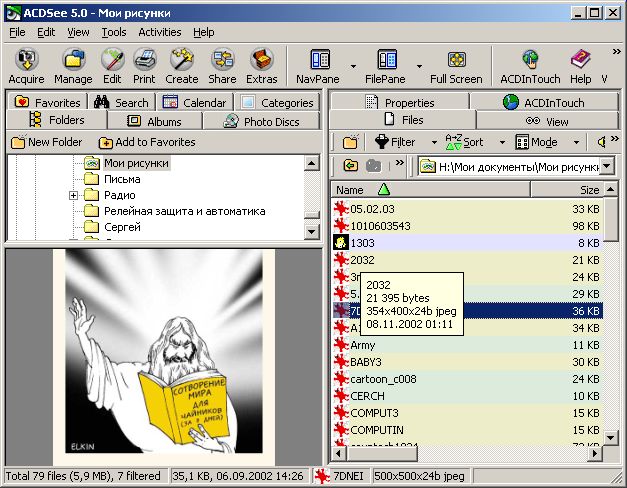Expand the navigation toolbar overflow chevron
This screenshot has height=488, width=627.
pos(399,162)
